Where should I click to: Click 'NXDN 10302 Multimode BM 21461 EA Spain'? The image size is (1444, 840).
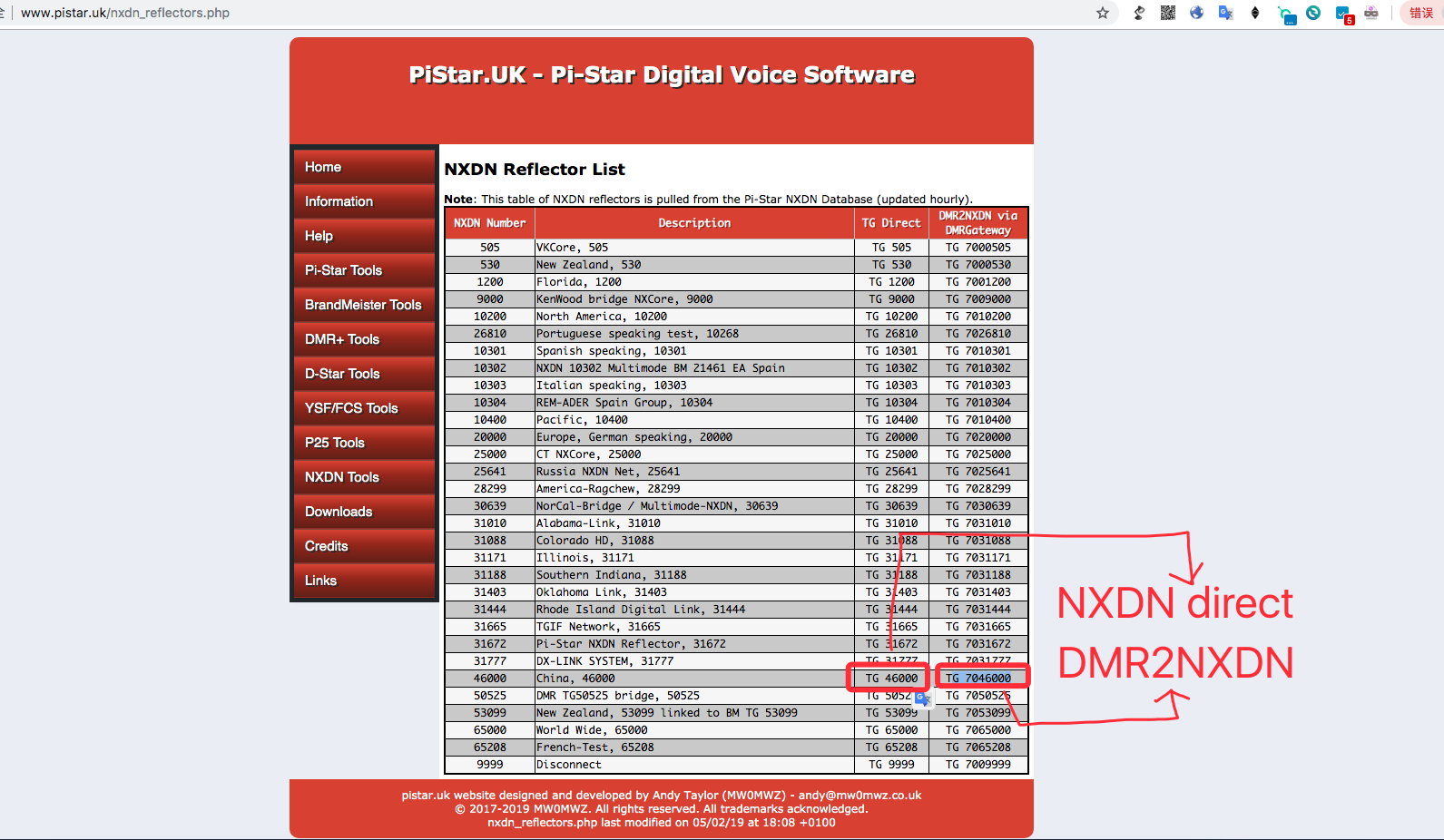[x=694, y=368]
